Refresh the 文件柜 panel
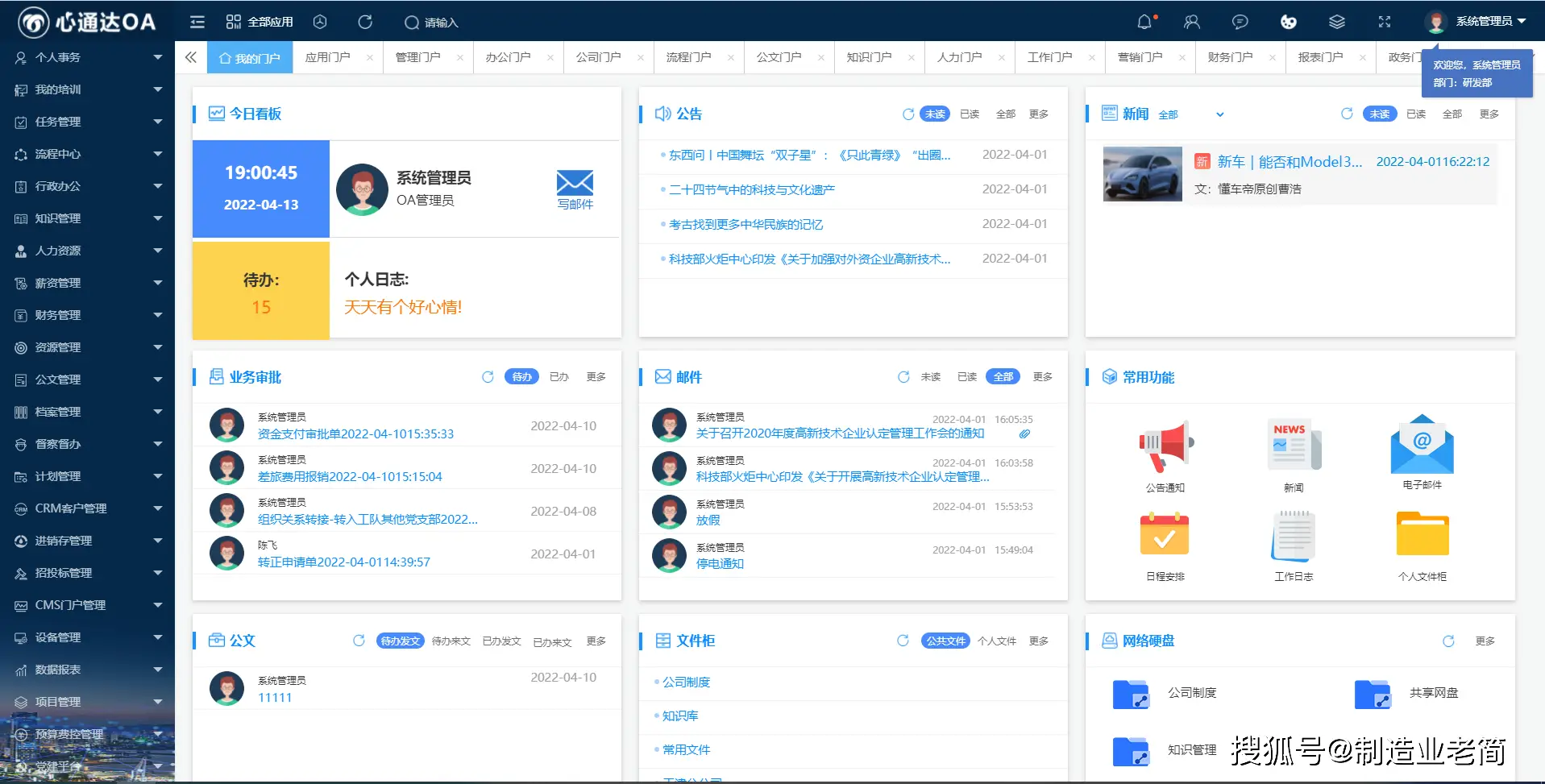The width and height of the screenshot is (1545, 784). click(x=903, y=641)
